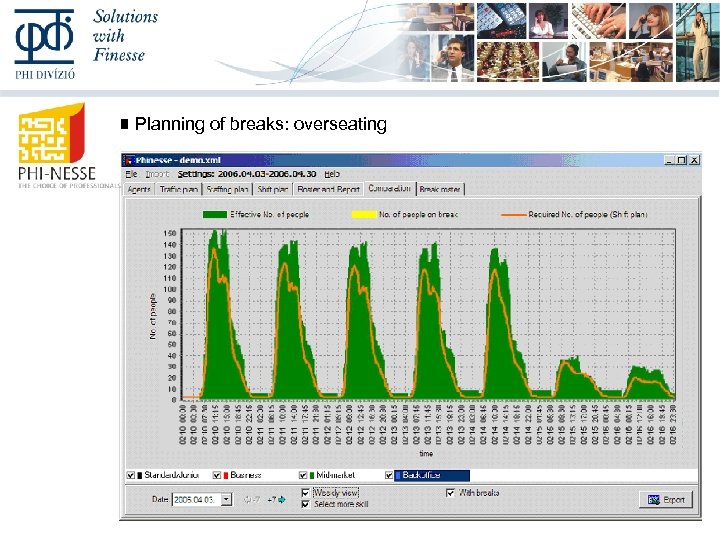Click the yellow No. of people on break swatch

tap(364, 214)
